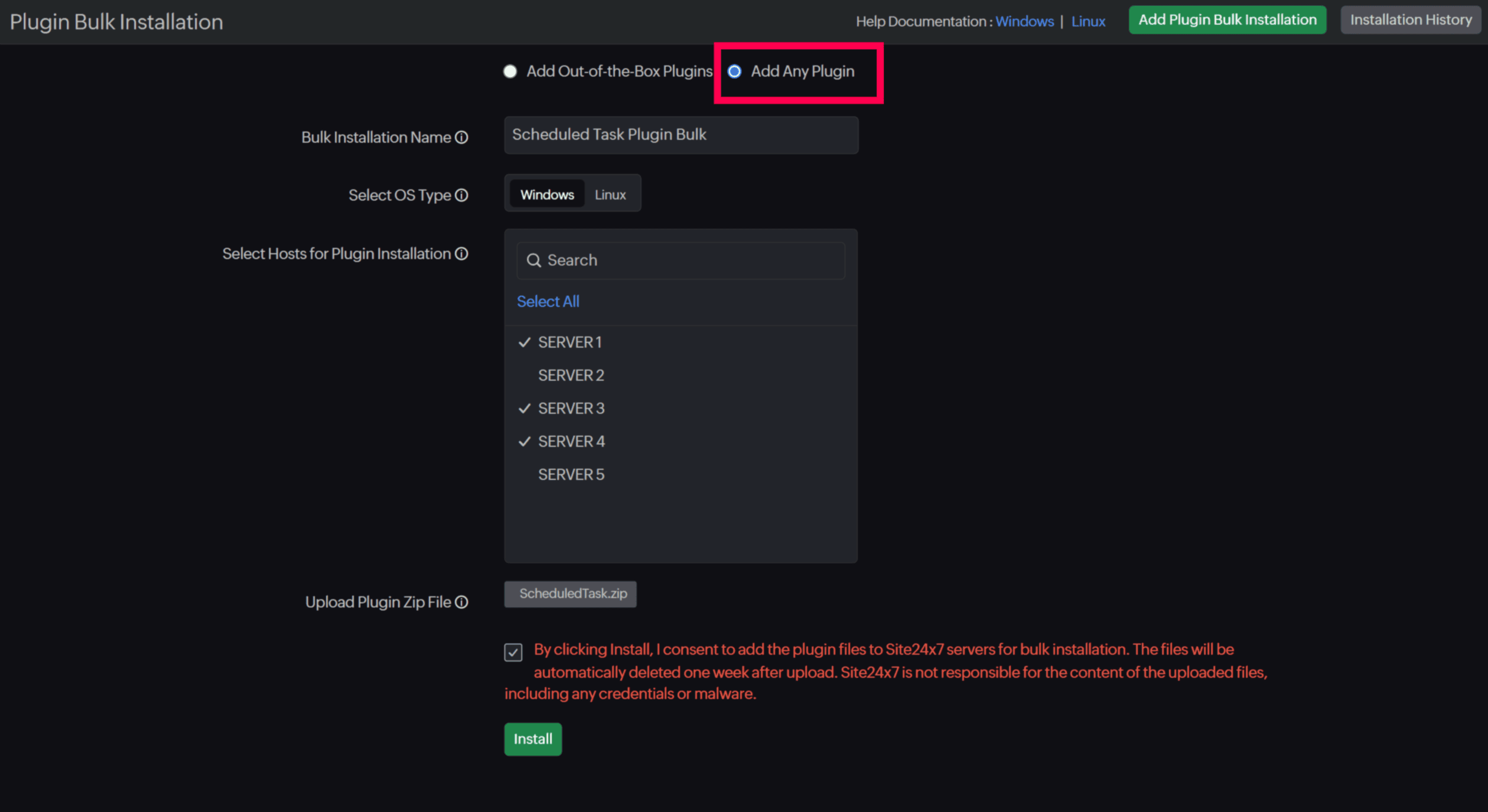Screen dimensions: 1488x812
Task: Open Windows help documentation link
Action: click(1024, 22)
